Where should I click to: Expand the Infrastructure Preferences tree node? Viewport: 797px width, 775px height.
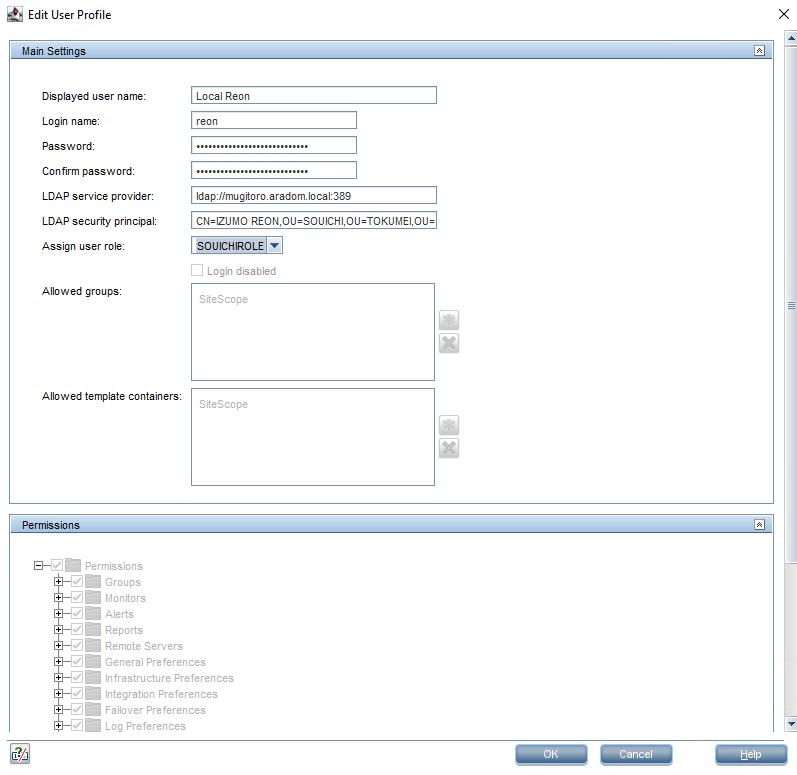pyautogui.click(x=58, y=677)
